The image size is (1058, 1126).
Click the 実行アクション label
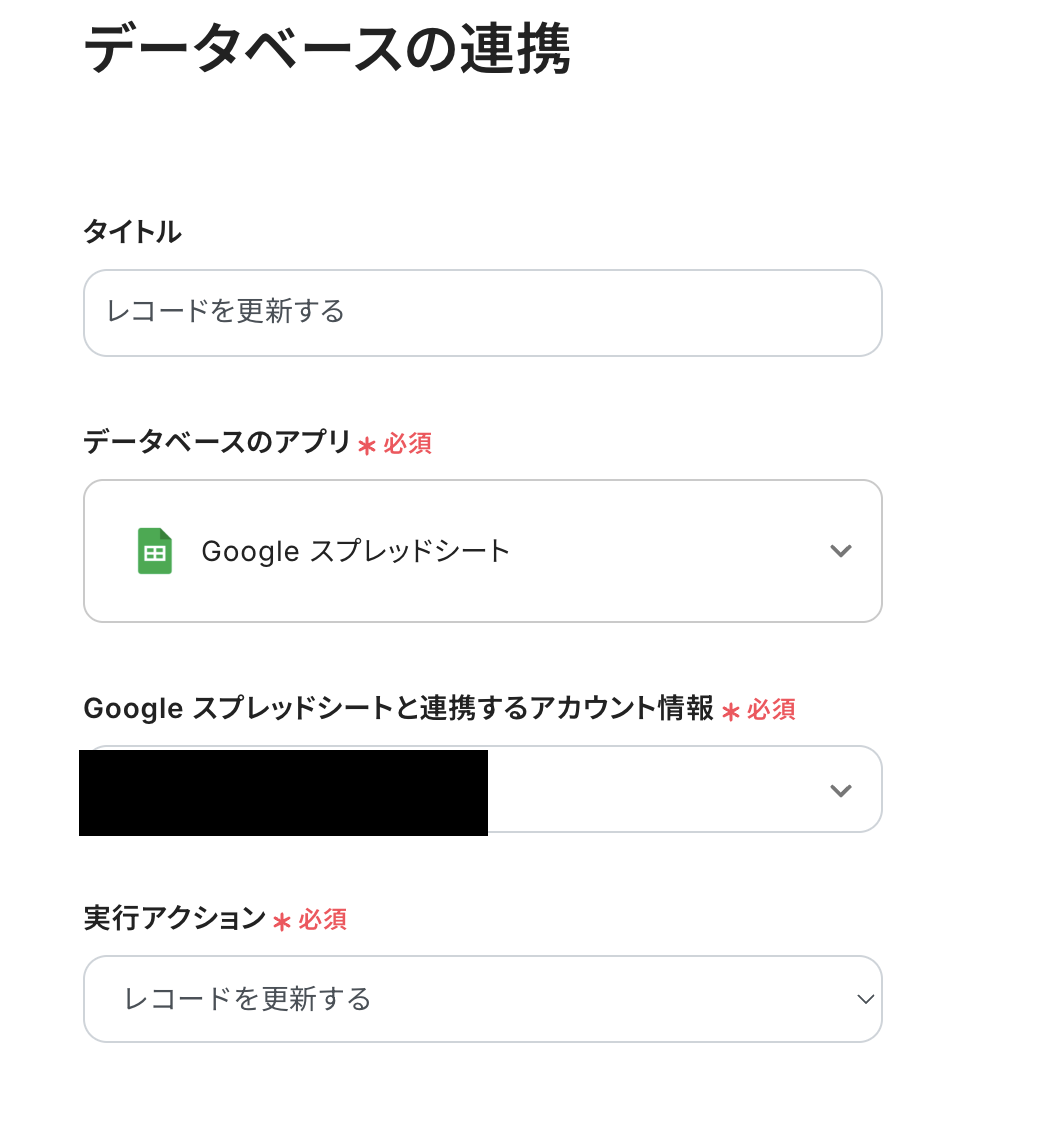(175, 918)
